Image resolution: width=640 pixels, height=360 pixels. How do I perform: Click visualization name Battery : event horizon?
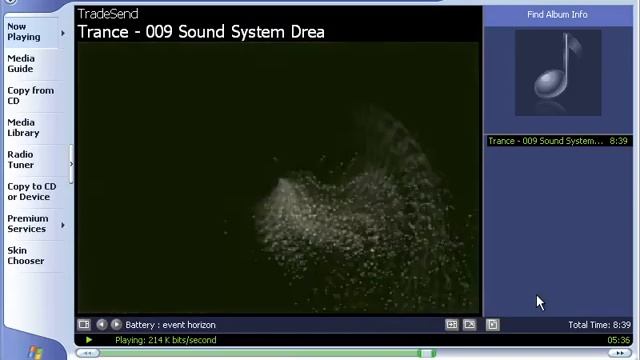coord(170,325)
